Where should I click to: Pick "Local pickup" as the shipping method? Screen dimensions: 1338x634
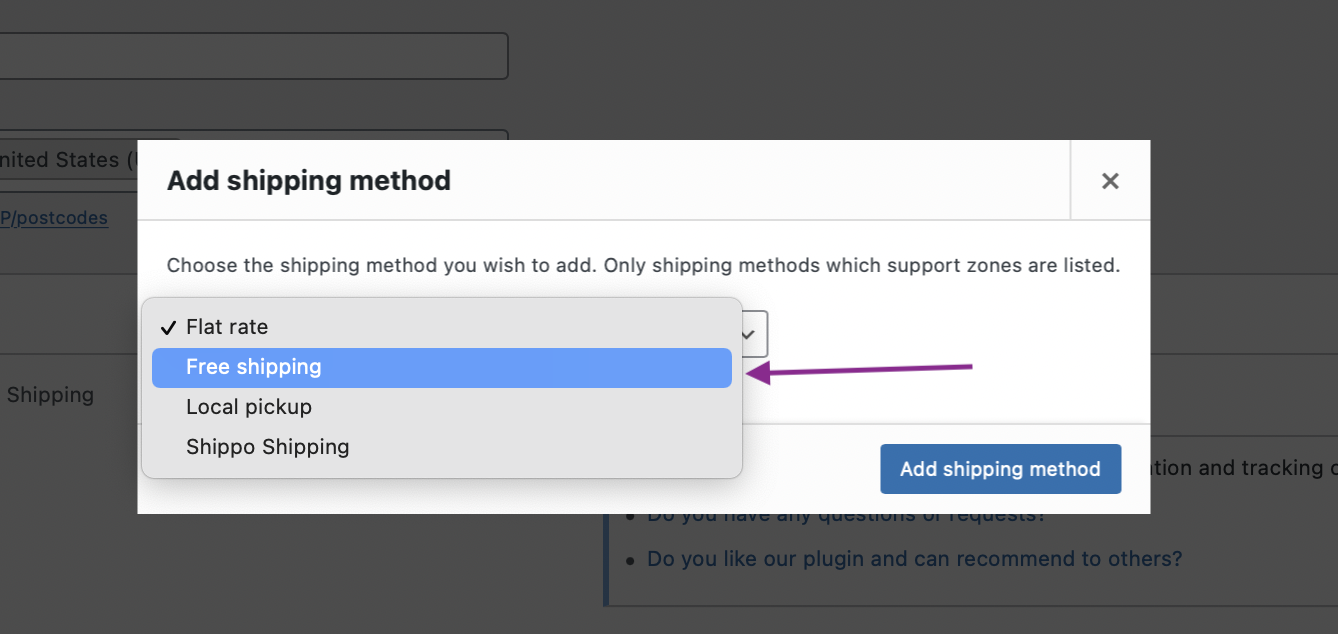click(248, 406)
